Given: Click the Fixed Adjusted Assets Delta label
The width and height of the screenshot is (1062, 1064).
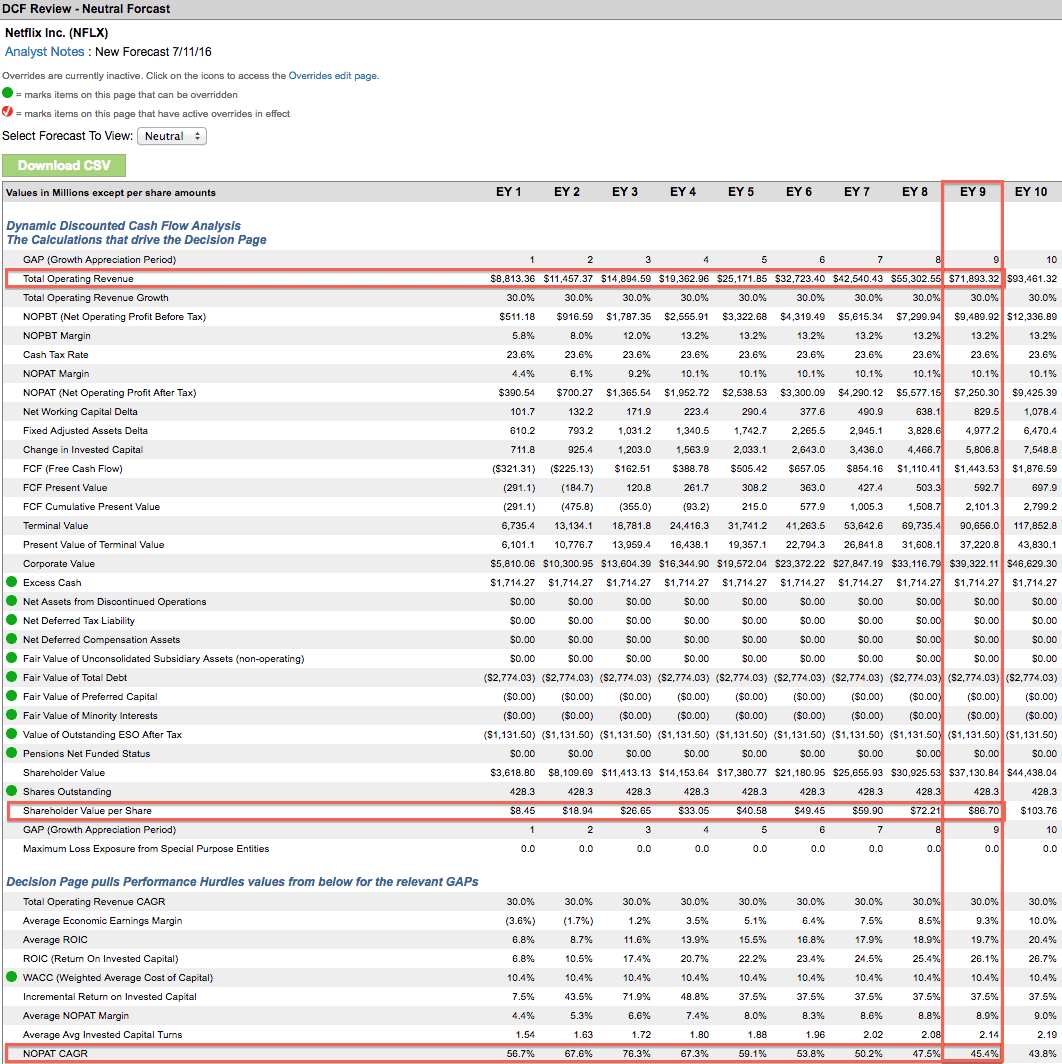Looking at the screenshot, I should click(x=86, y=431).
